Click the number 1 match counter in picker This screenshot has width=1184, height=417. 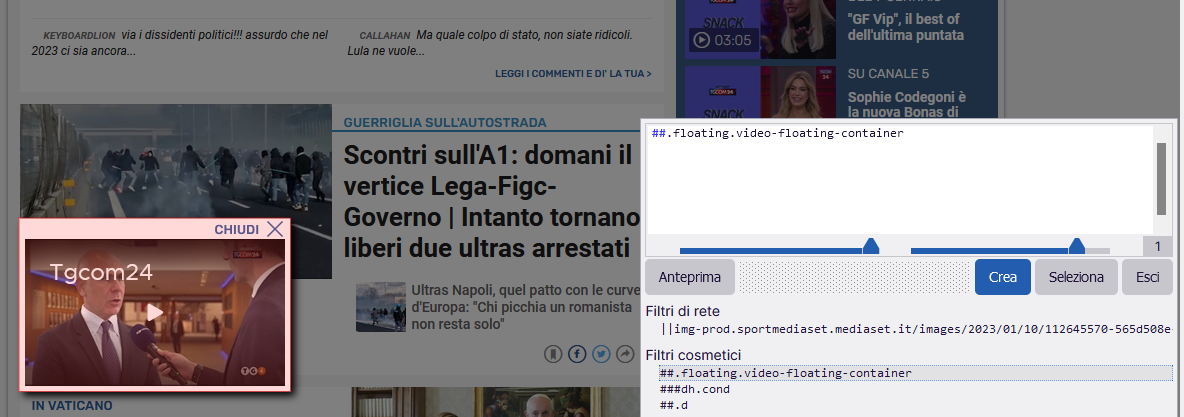[x=1158, y=247]
